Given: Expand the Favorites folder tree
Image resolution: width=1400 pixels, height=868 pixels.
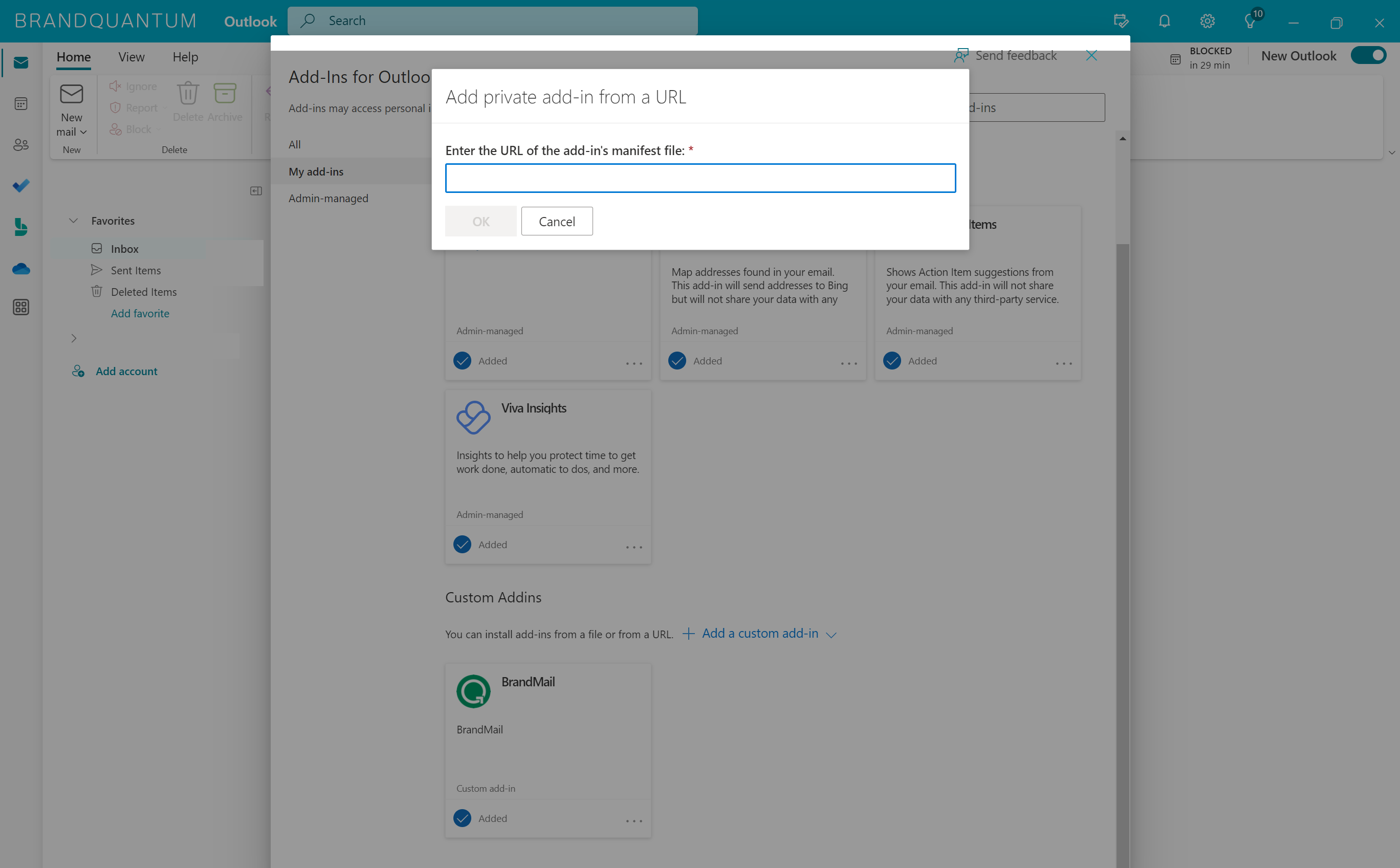Looking at the screenshot, I should point(74,221).
